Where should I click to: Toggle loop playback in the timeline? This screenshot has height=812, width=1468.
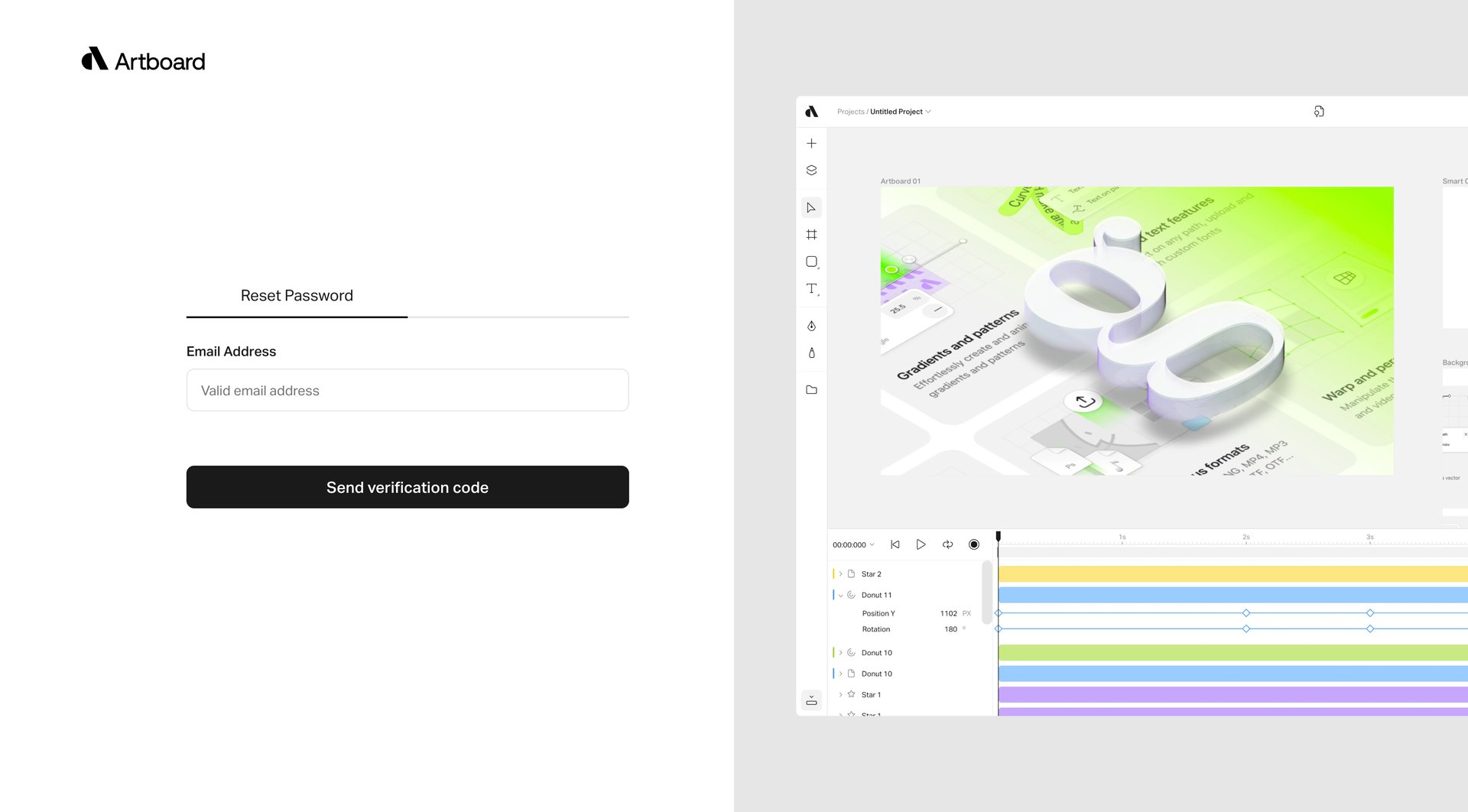click(x=947, y=544)
